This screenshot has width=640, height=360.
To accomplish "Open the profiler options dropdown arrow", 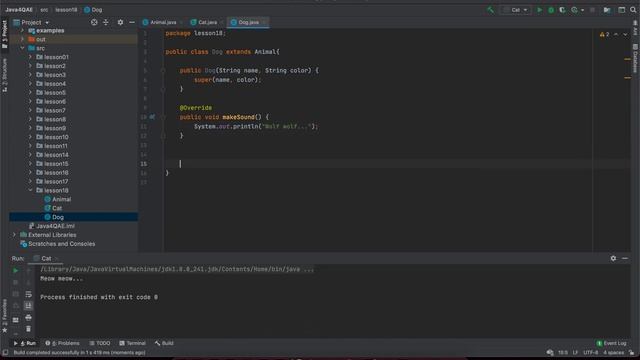I will click(582, 10).
